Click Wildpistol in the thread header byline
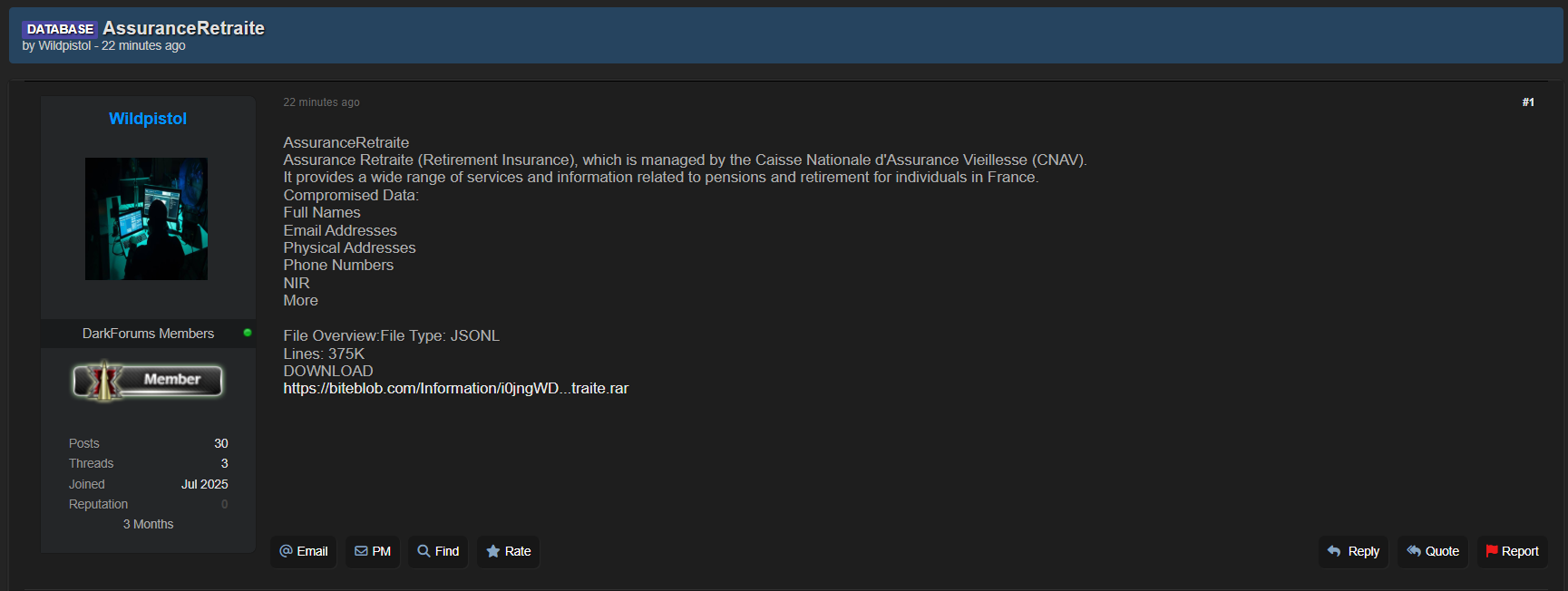 coord(64,46)
